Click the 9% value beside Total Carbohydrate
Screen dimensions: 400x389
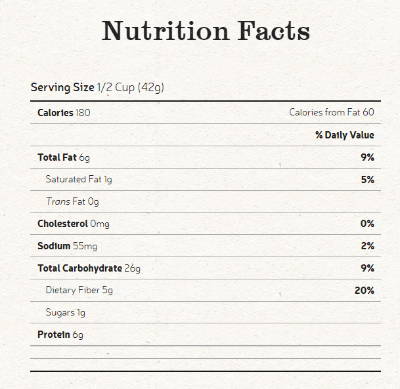click(367, 268)
